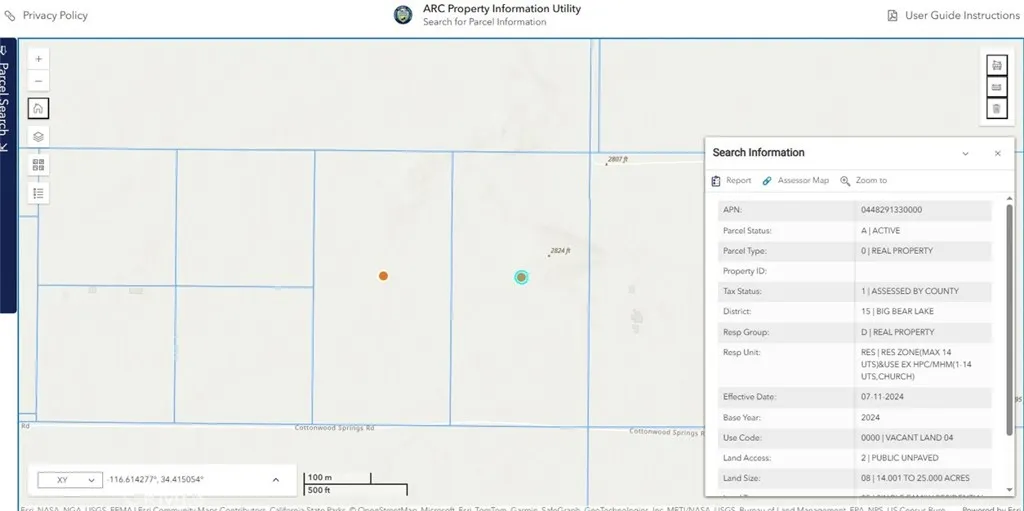Select the distance ruler measurement tool icon

point(997,87)
